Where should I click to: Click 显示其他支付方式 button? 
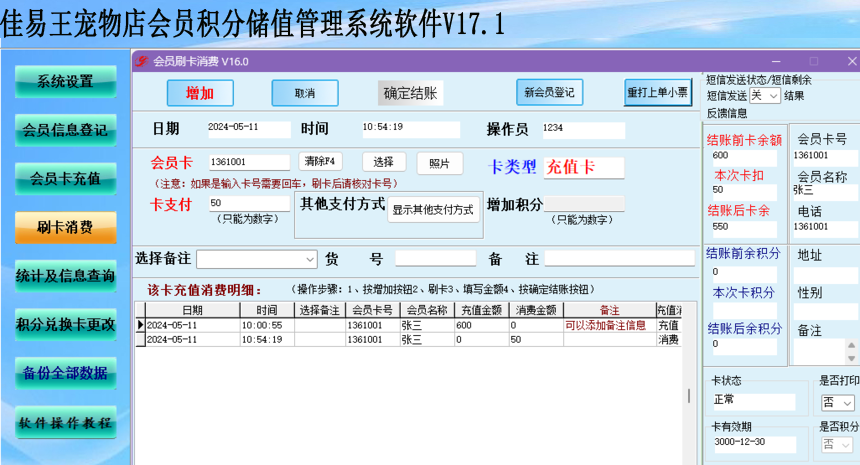tap(433, 209)
